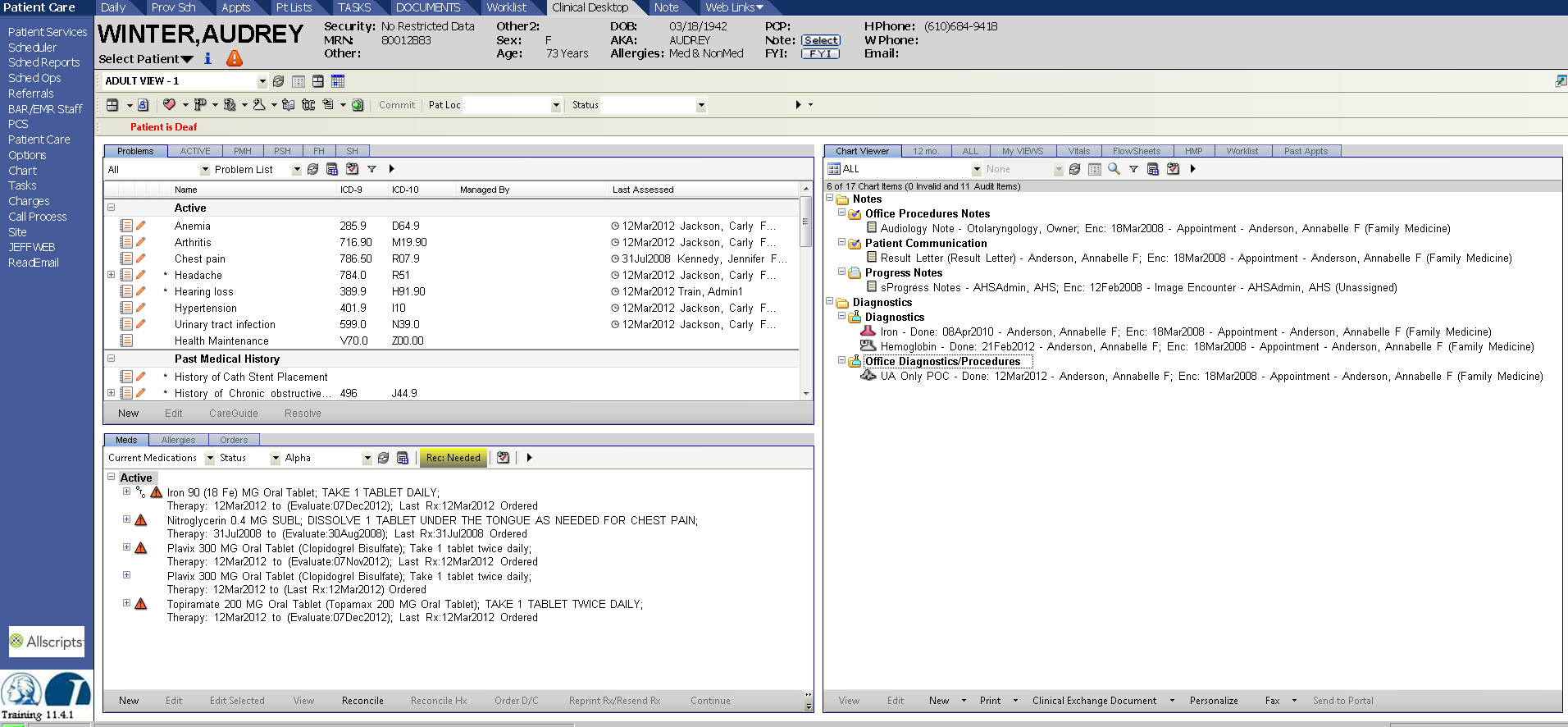The image size is (1568, 727).
Task: Select the Urinary tract infection problem
Action: 225,324
